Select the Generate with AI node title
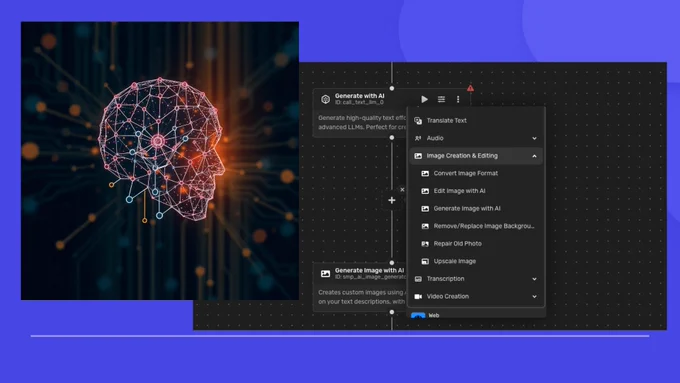 pos(360,96)
